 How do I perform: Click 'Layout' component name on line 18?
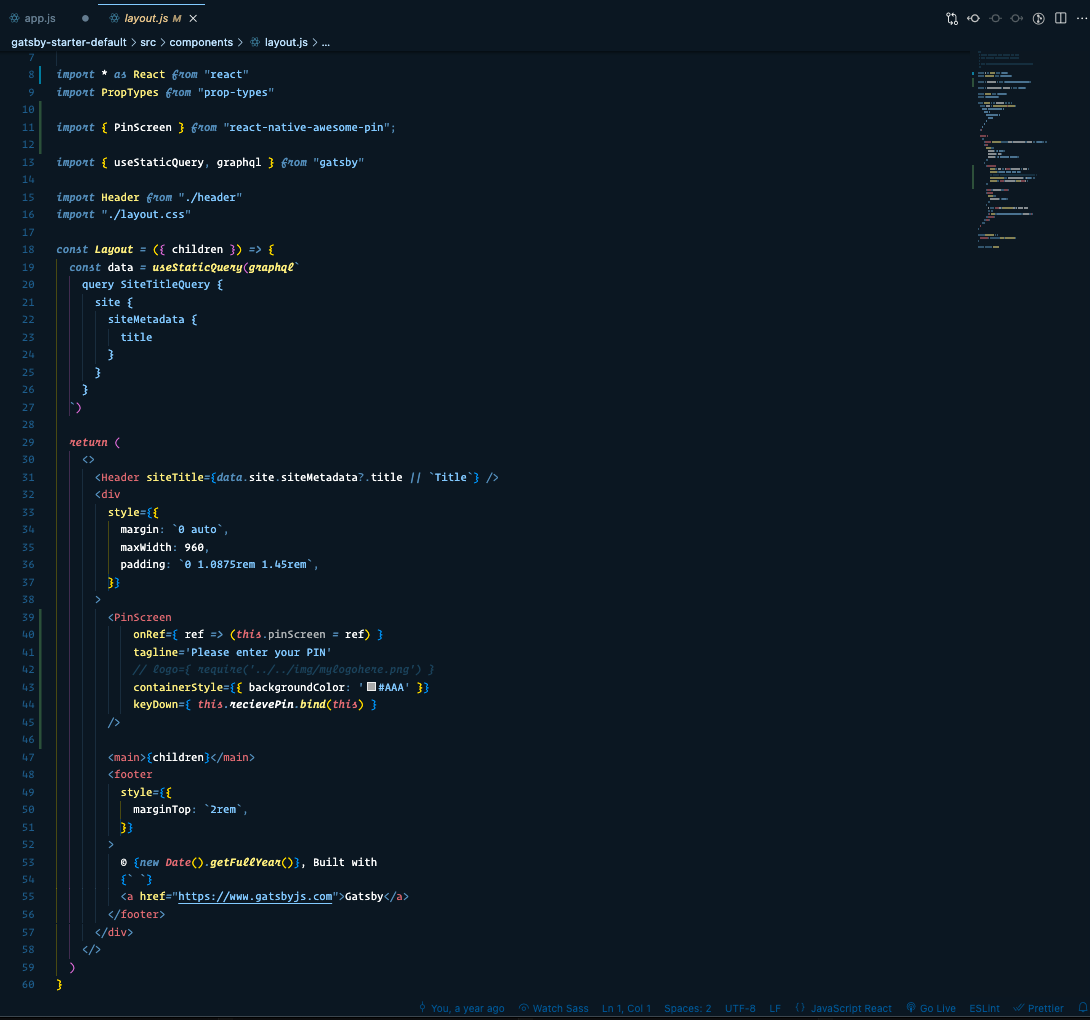click(x=113, y=250)
